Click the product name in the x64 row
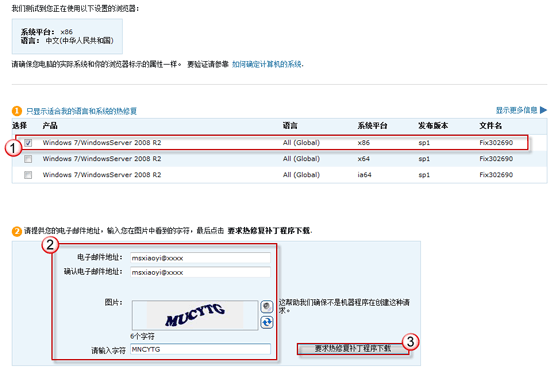Viewport: 550px width, 372px height. [102, 159]
